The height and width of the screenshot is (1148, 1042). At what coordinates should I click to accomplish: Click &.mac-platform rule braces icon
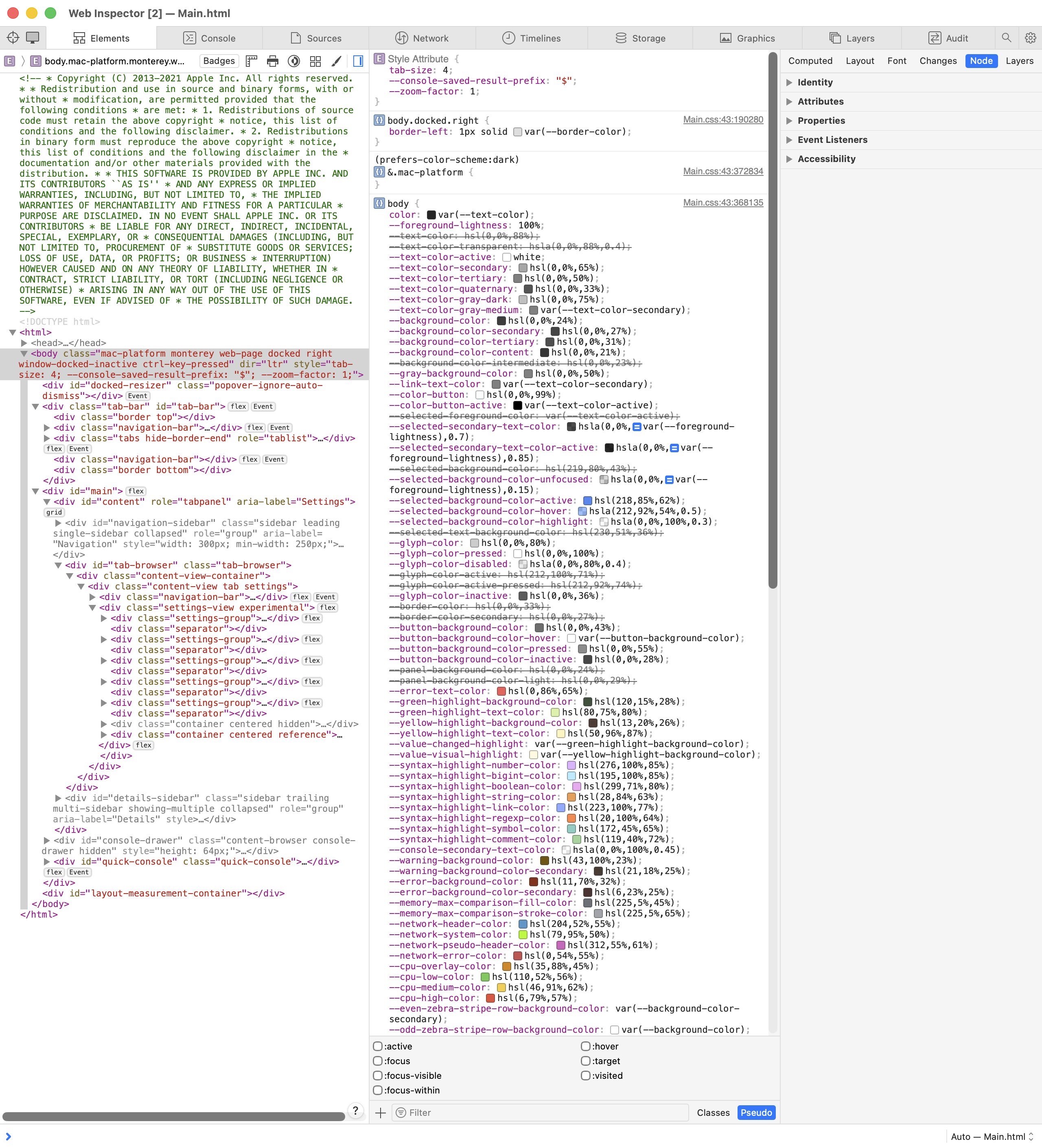(x=379, y=171)
